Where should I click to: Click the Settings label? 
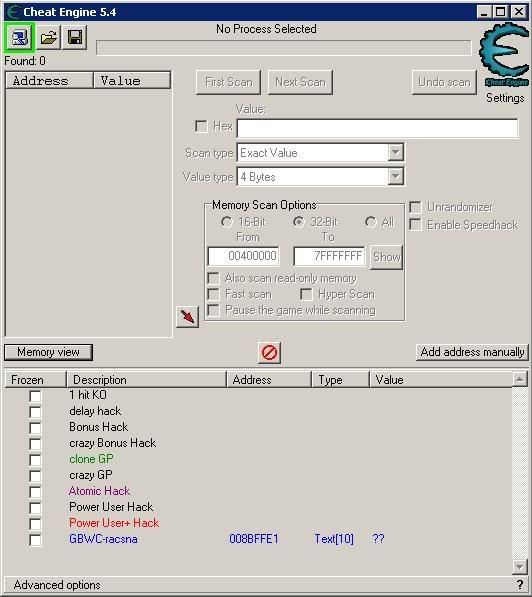505,98
